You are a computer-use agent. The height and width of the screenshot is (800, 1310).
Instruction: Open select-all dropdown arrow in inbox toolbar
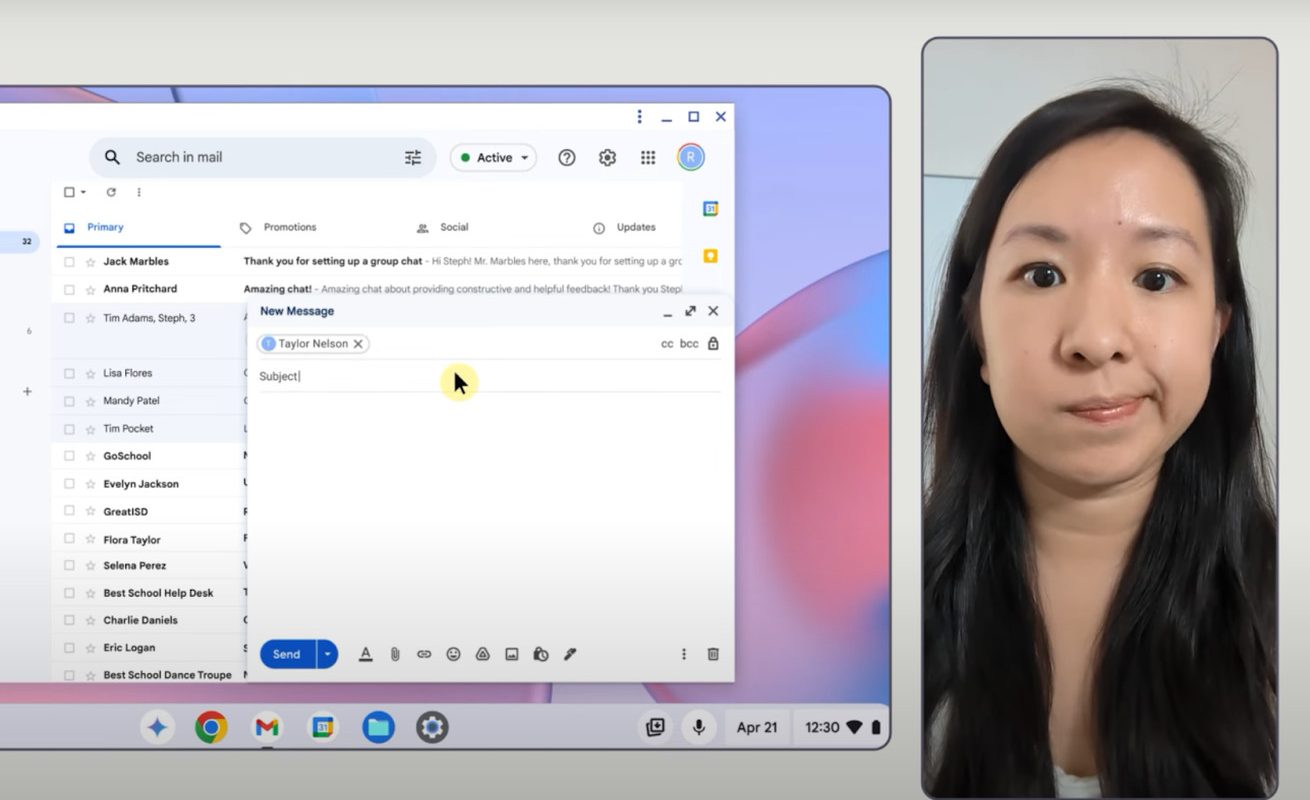click(x=83, y=192)
